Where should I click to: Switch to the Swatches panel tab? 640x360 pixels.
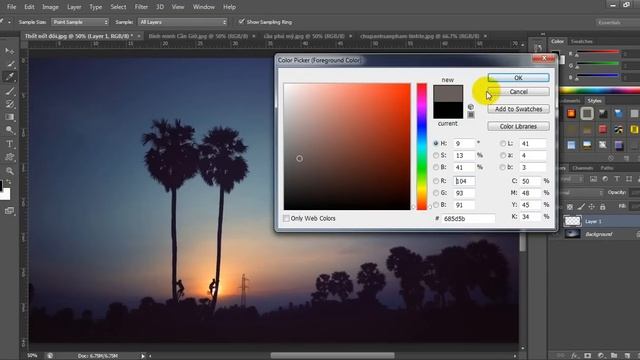[x=581, y=41]
